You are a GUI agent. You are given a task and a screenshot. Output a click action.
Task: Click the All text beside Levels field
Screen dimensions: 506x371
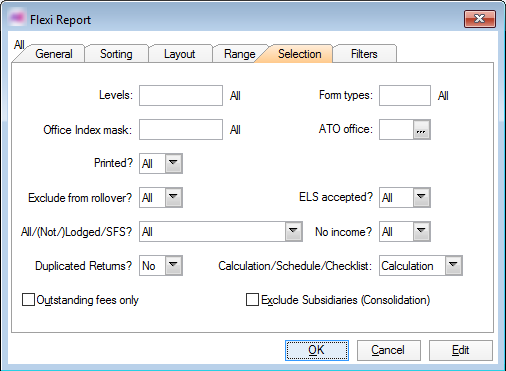pos(235,96)
